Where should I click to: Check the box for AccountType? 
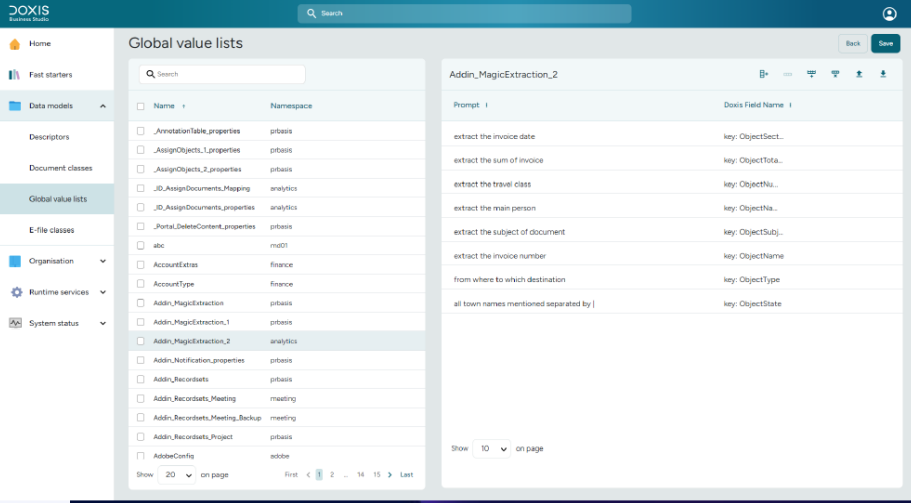[141, 283]
